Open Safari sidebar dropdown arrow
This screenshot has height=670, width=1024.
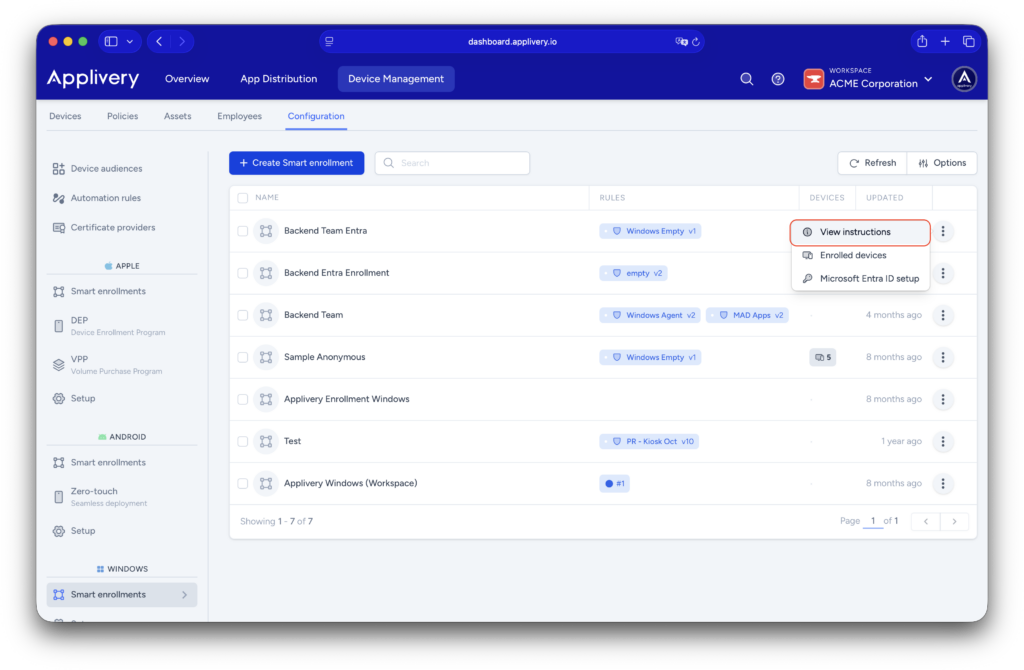pos(130,42)
